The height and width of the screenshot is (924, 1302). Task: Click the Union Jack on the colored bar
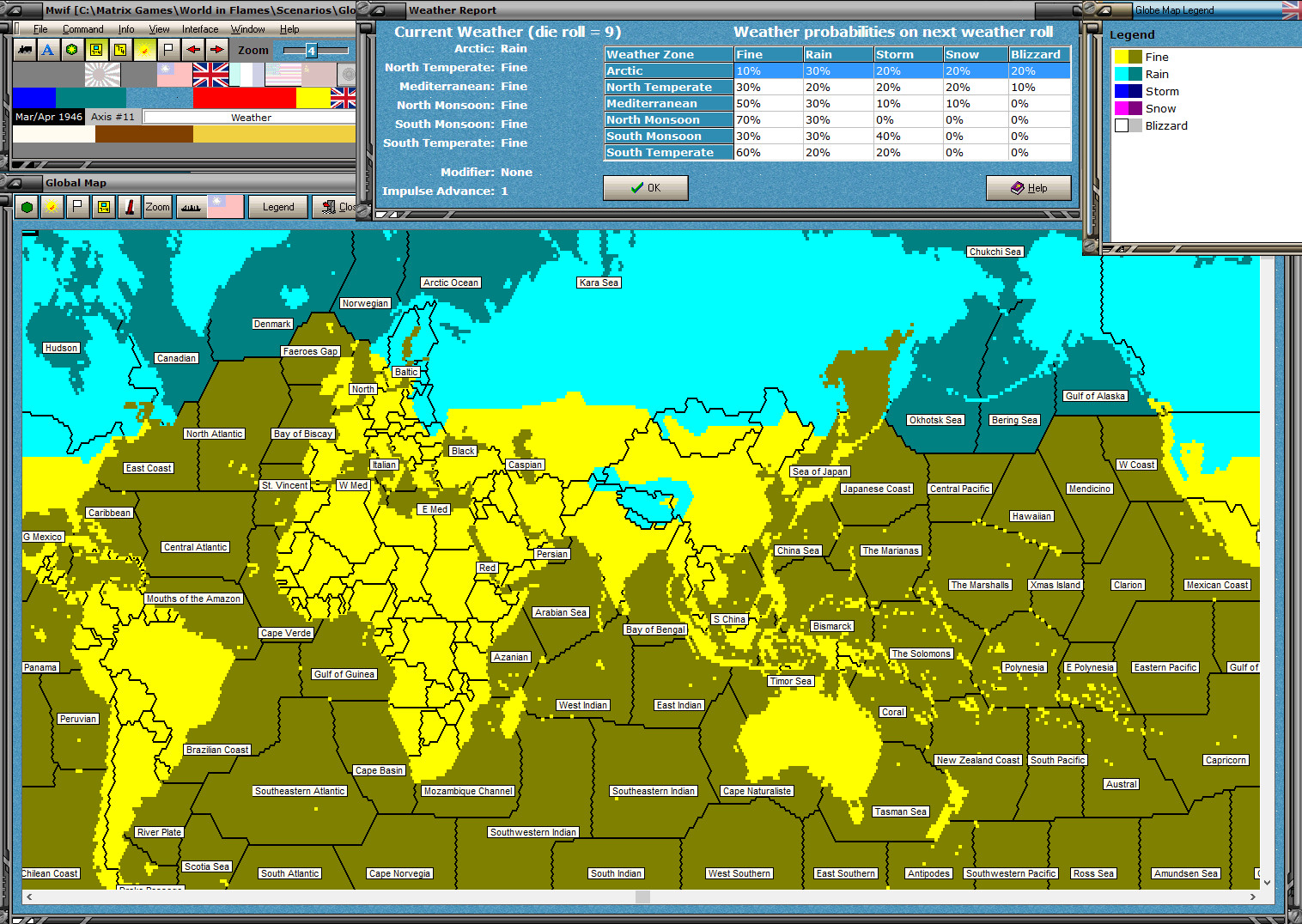coord(343,98)
